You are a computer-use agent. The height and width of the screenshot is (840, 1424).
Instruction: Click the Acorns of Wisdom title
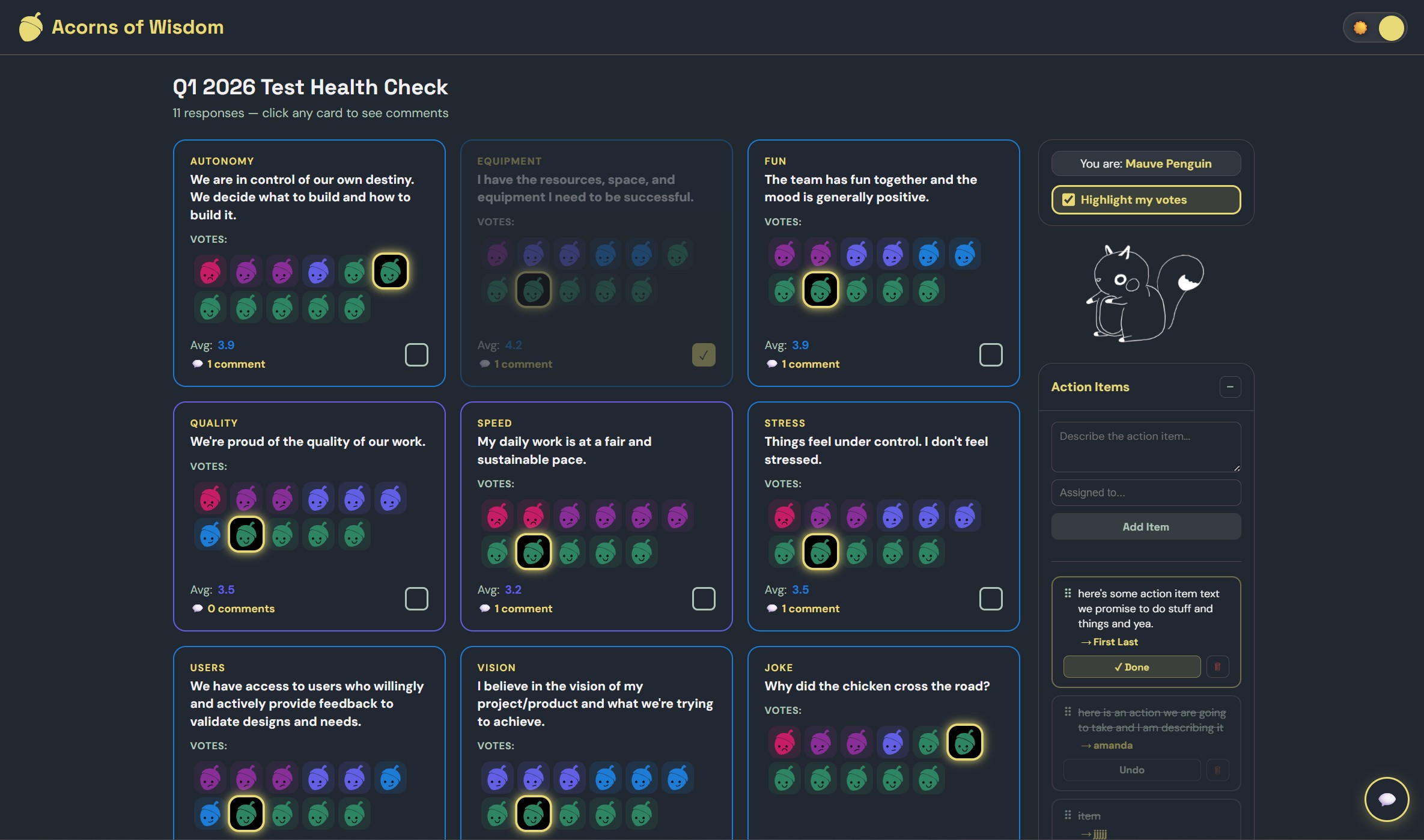[x=138, y=27]
